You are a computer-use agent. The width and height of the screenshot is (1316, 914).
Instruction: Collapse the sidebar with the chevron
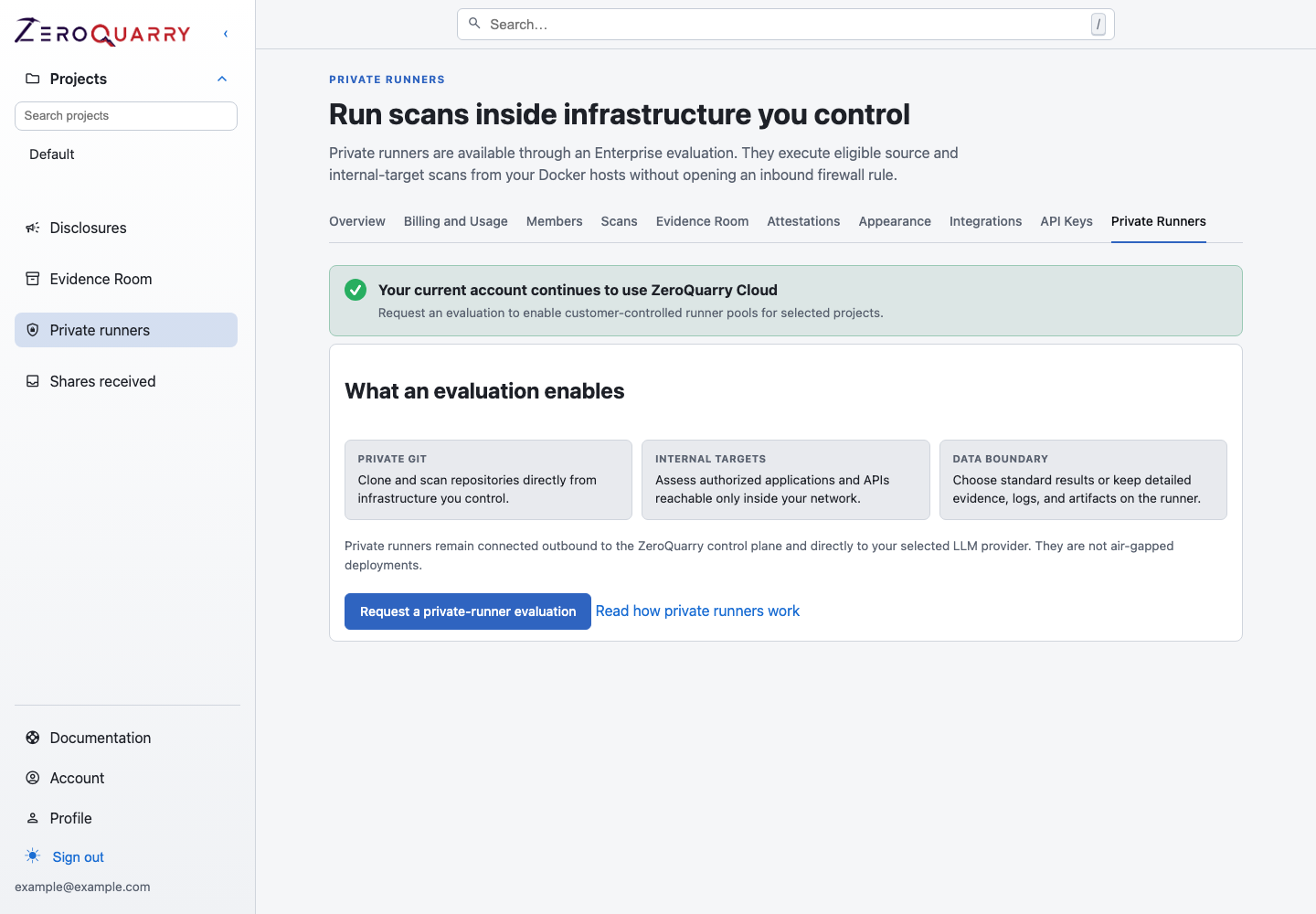[x=226, y=34]
